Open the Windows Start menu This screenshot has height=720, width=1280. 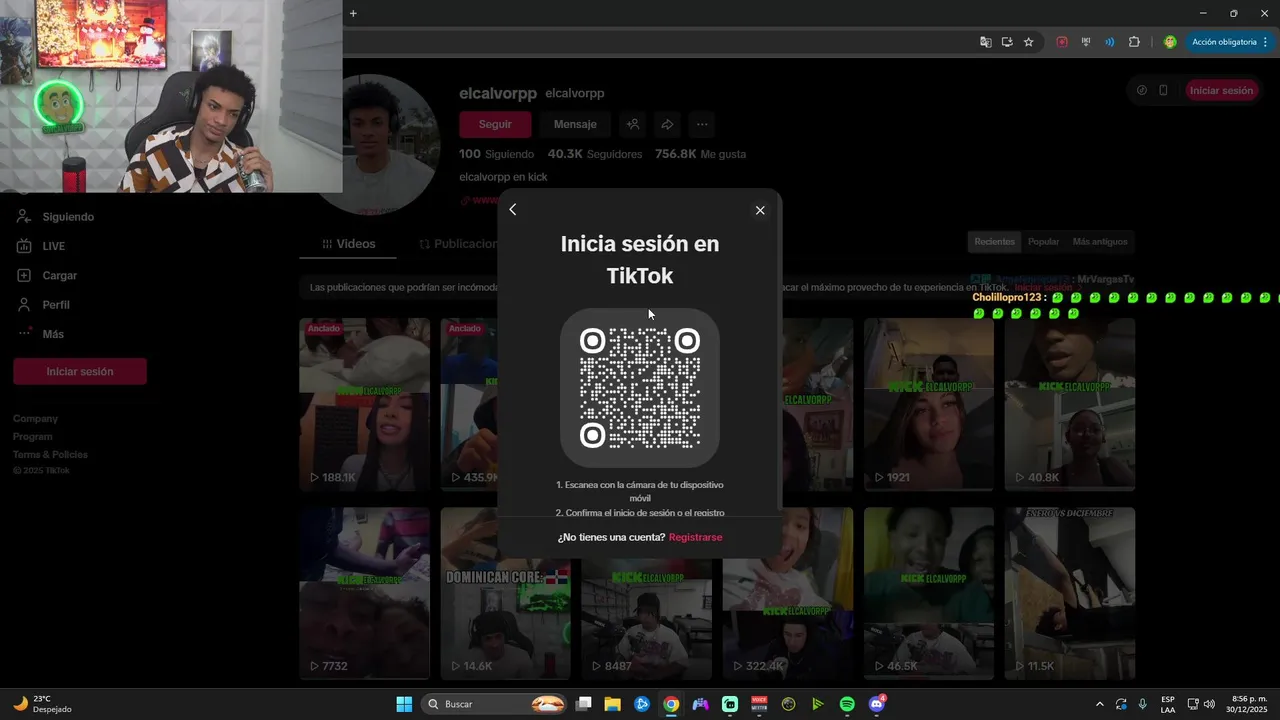[404, 704]
